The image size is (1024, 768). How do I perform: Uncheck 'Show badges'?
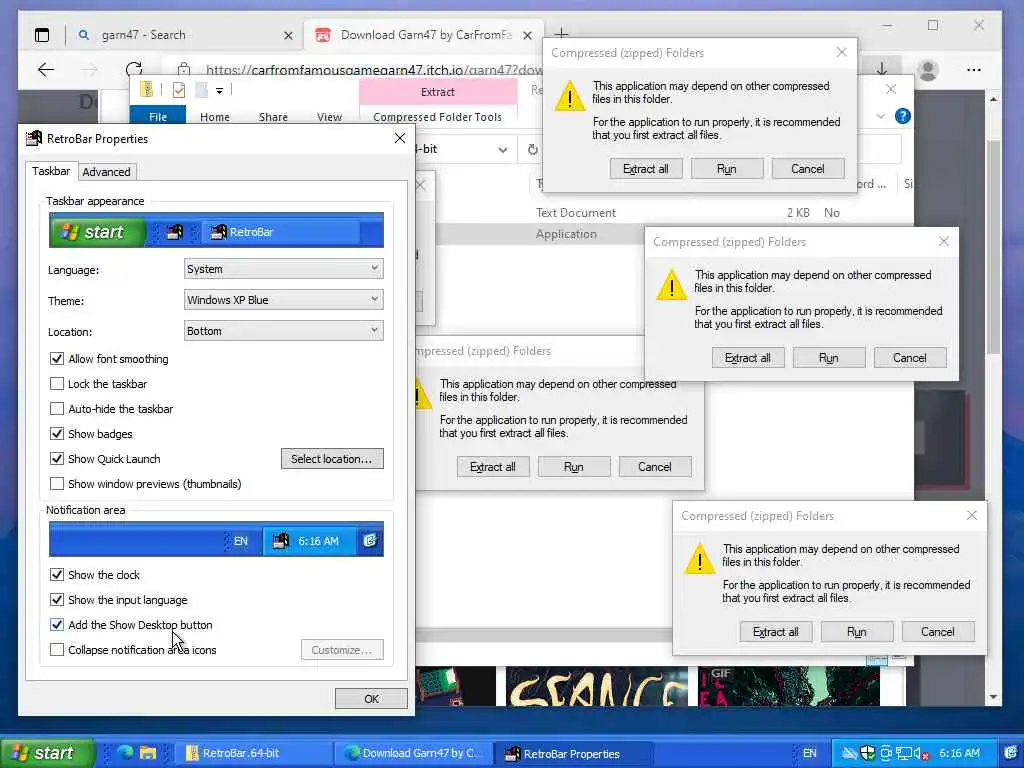coord(57,434)
